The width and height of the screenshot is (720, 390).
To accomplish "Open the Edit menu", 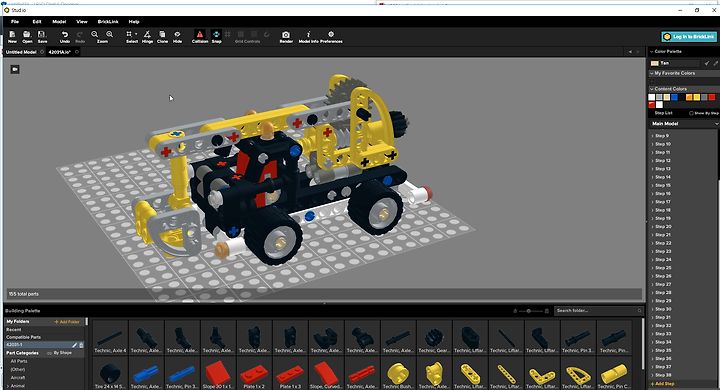I will click(x=37, y=22).
